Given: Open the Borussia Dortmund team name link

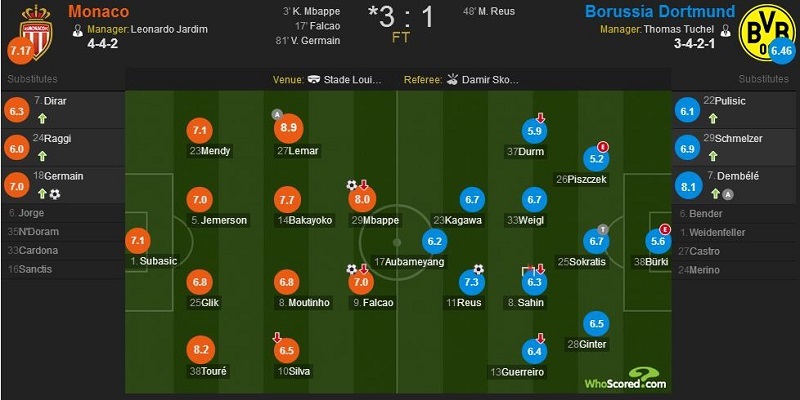Looking at the screenshot, I should tap(660, 11).
